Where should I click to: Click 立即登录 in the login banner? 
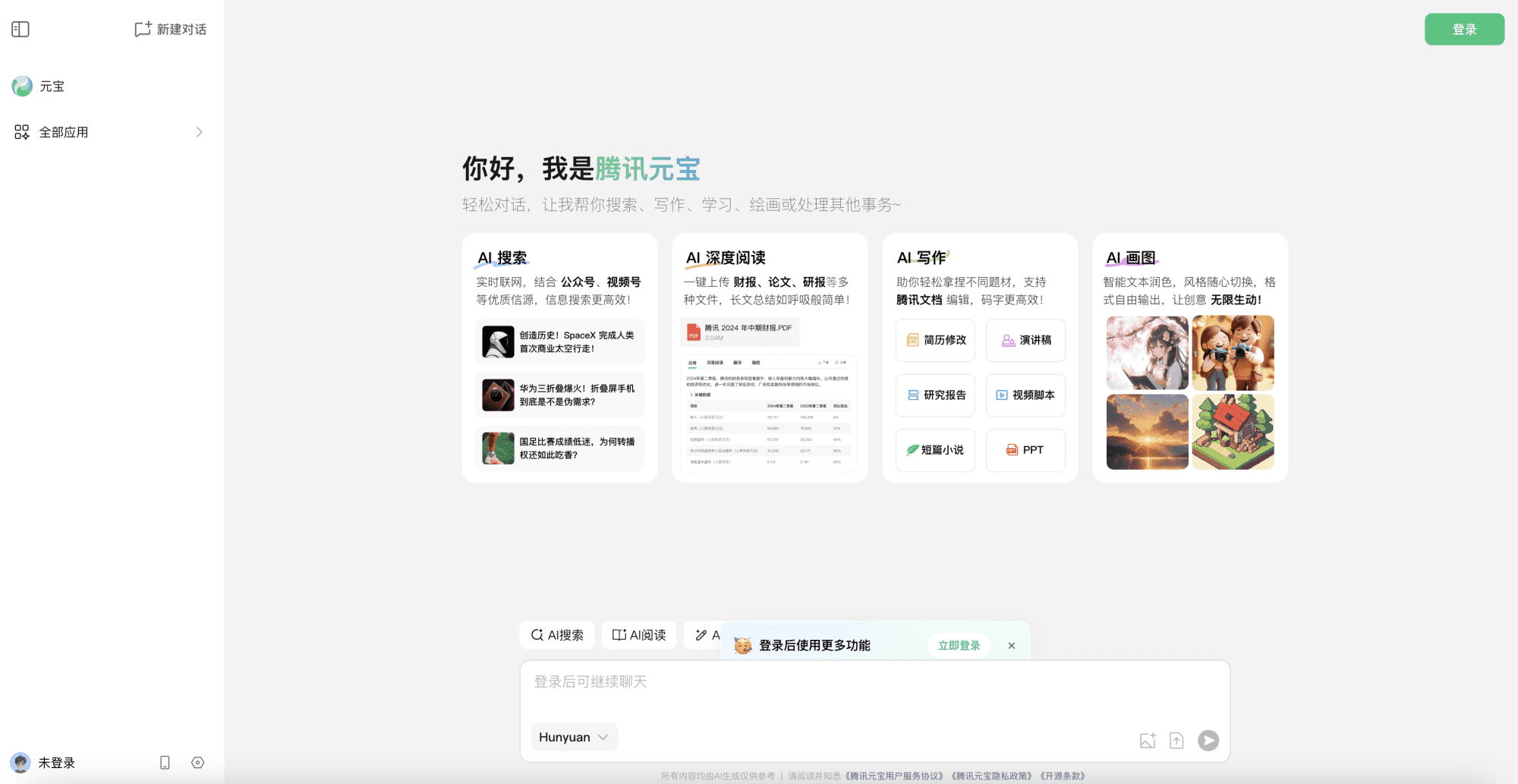(959, 646)
